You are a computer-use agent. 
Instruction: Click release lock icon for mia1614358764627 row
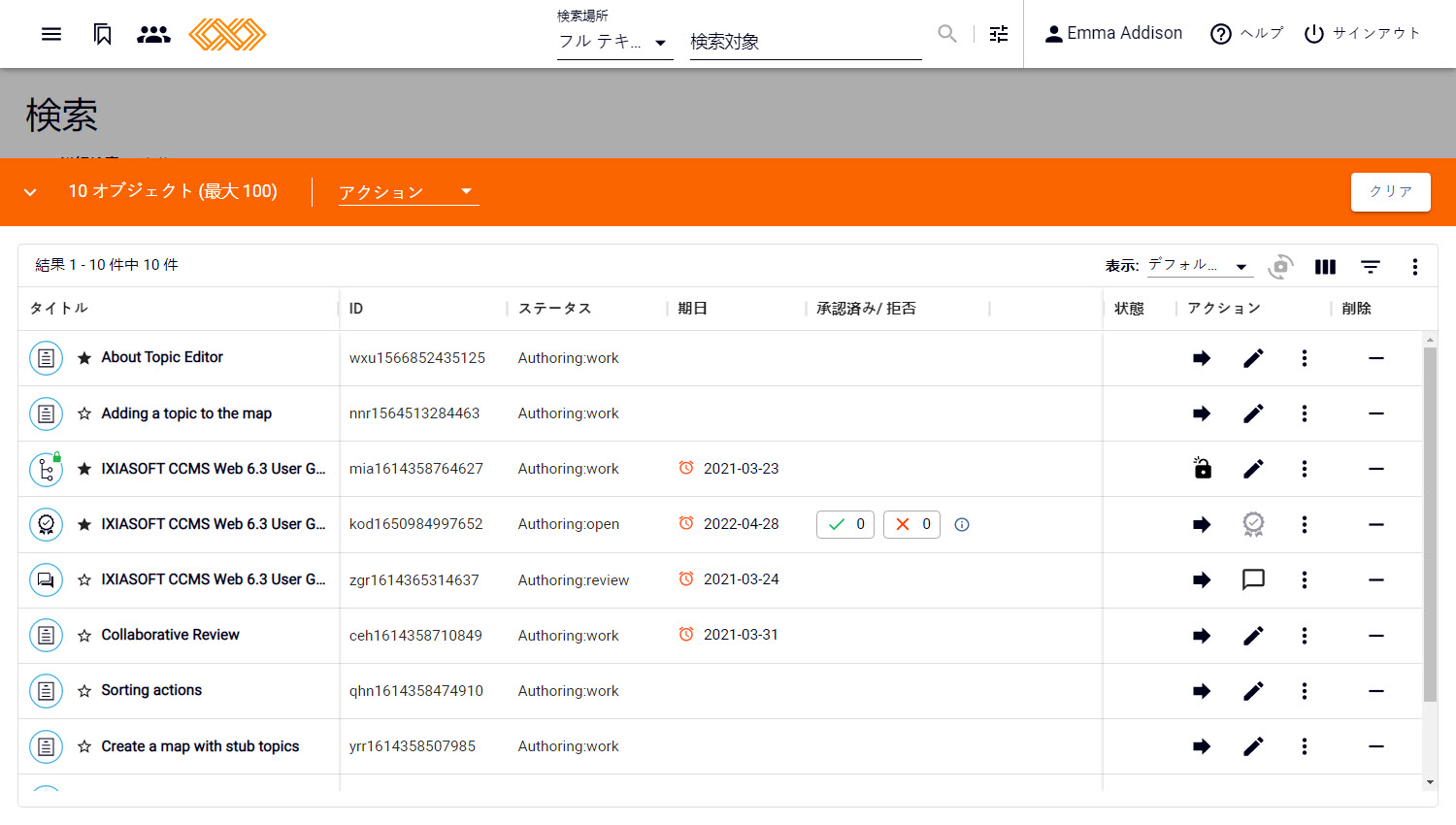(x=1202, y=469)
